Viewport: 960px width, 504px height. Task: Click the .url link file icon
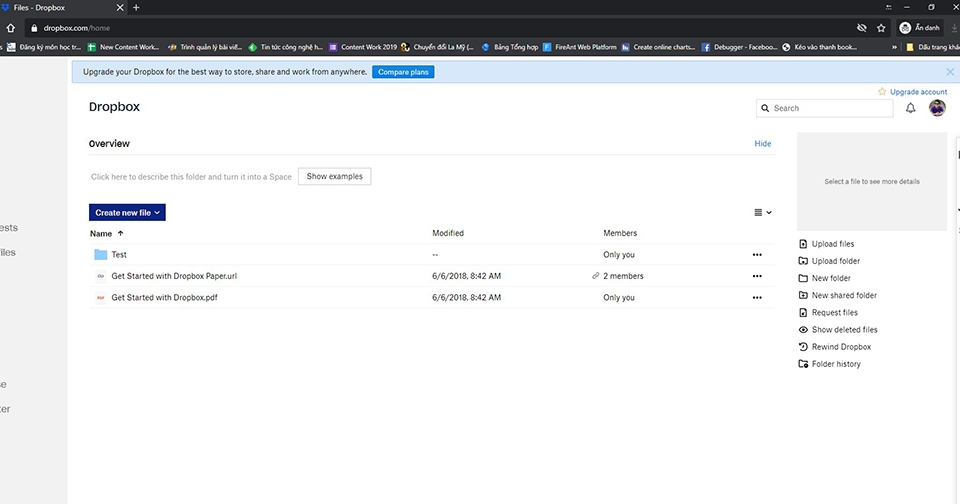[100, 276]
